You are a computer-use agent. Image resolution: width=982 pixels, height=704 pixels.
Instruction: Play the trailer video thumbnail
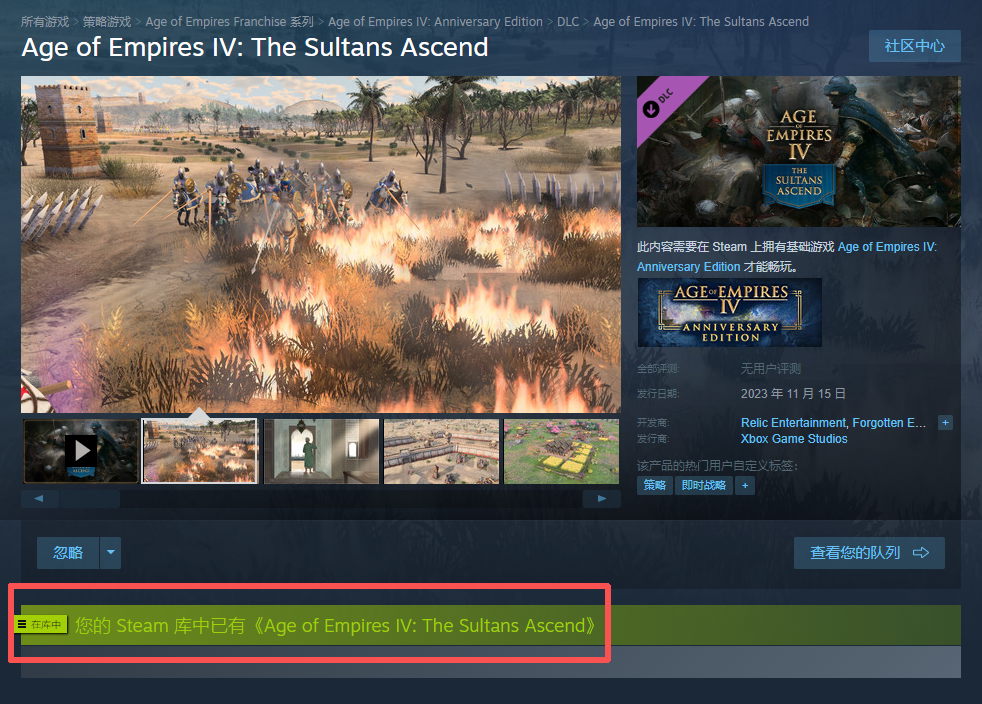[x=81, y=451]
